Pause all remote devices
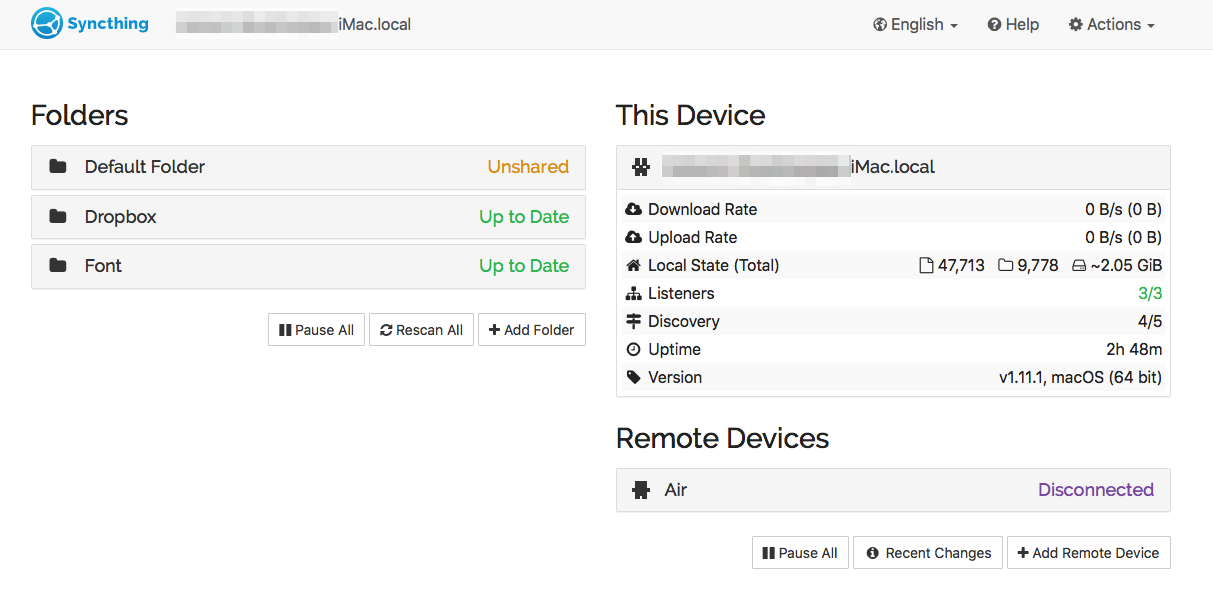The height and width of the screenshot is (596, 1213). click(800, 553)
